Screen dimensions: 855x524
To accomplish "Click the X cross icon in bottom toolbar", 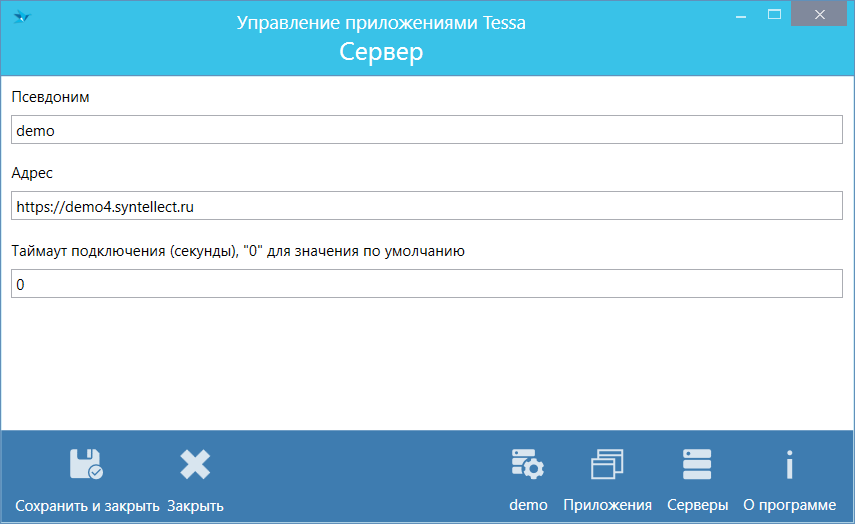I will pos(195,465).
